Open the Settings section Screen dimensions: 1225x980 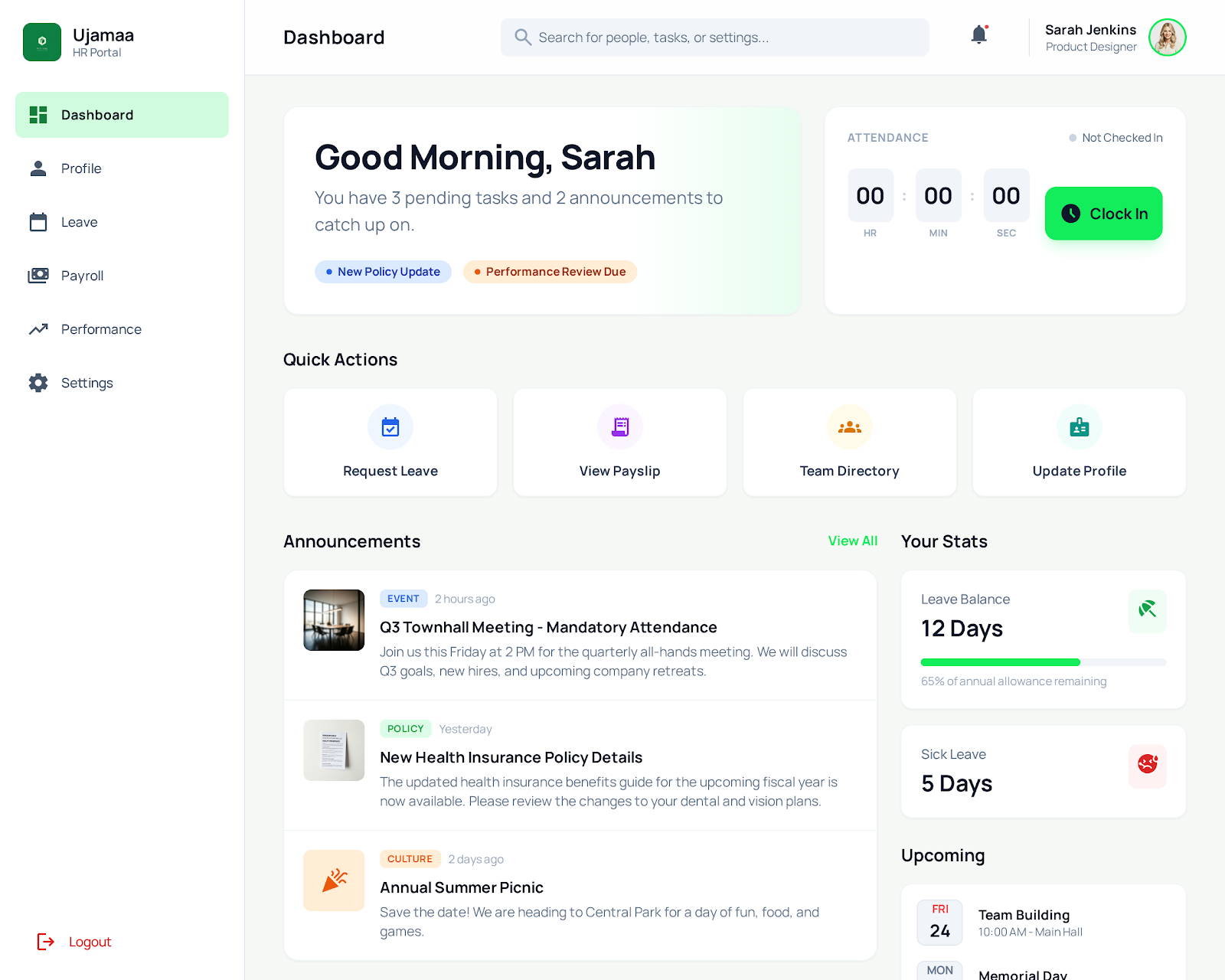click(87, 383)
